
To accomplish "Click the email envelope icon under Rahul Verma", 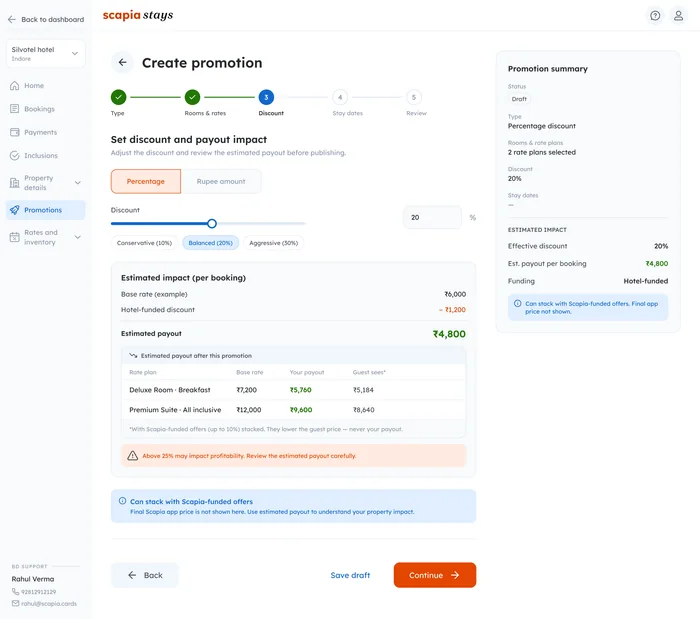I will (x=16, y=603).
